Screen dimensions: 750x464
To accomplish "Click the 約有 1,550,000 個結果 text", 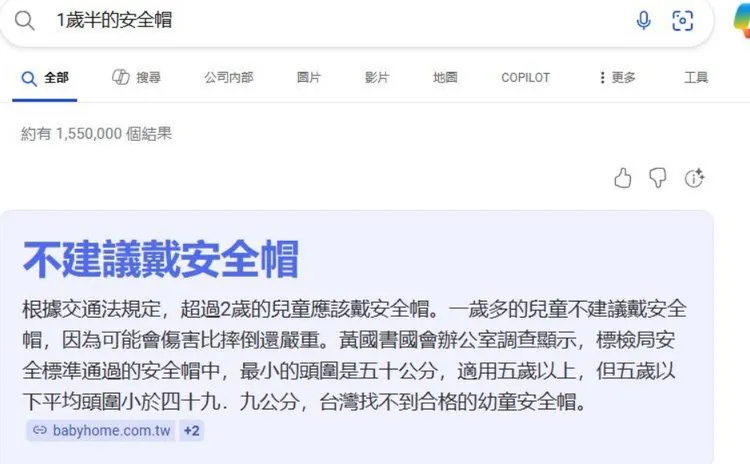I will point(96,133).
